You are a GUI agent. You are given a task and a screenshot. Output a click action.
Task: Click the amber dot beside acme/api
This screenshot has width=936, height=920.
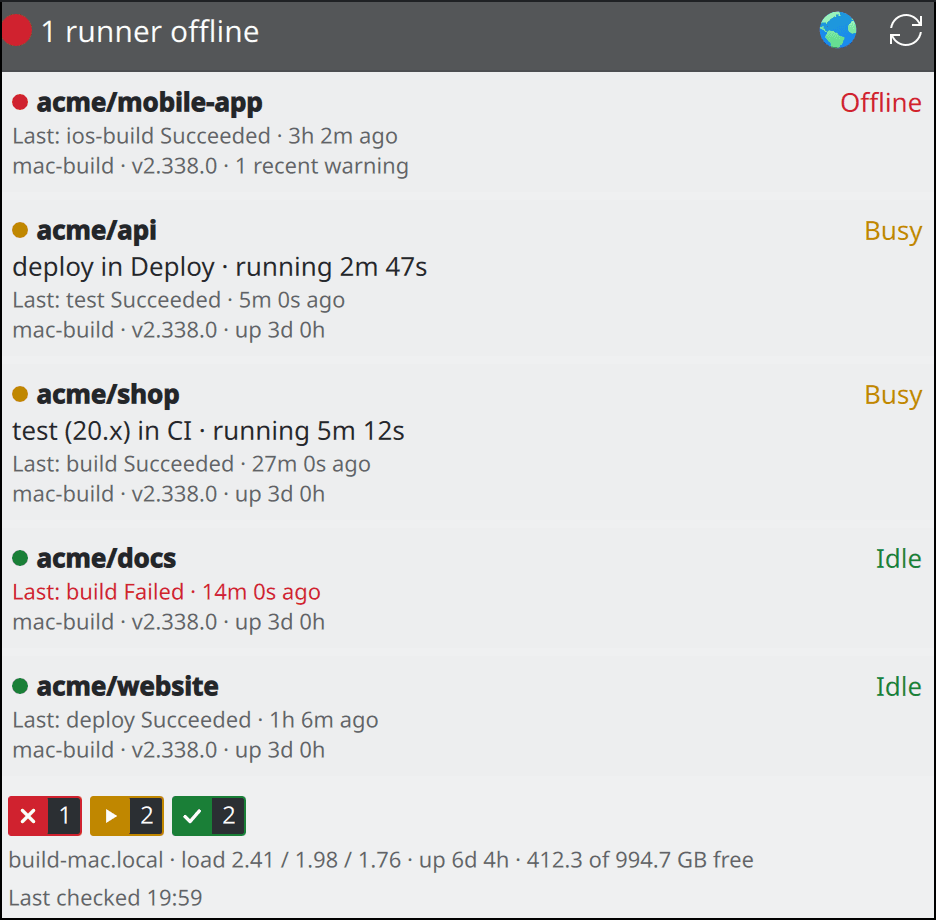click(x=20, y=230)
